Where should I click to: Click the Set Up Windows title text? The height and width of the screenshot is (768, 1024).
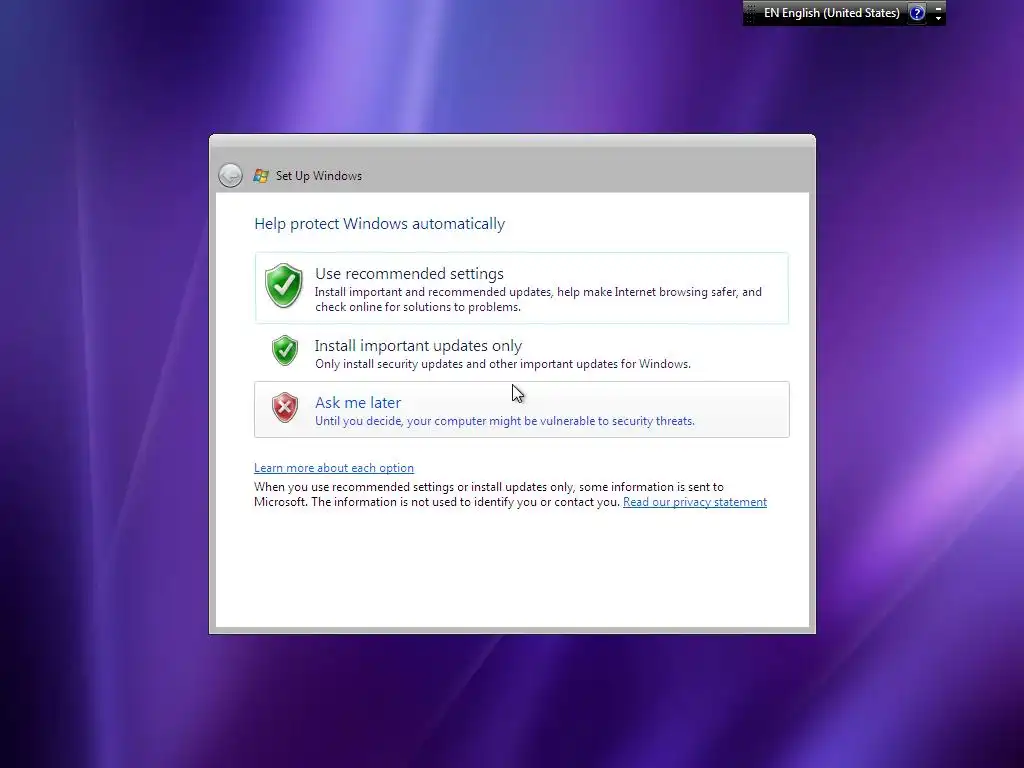click(319, 176)
